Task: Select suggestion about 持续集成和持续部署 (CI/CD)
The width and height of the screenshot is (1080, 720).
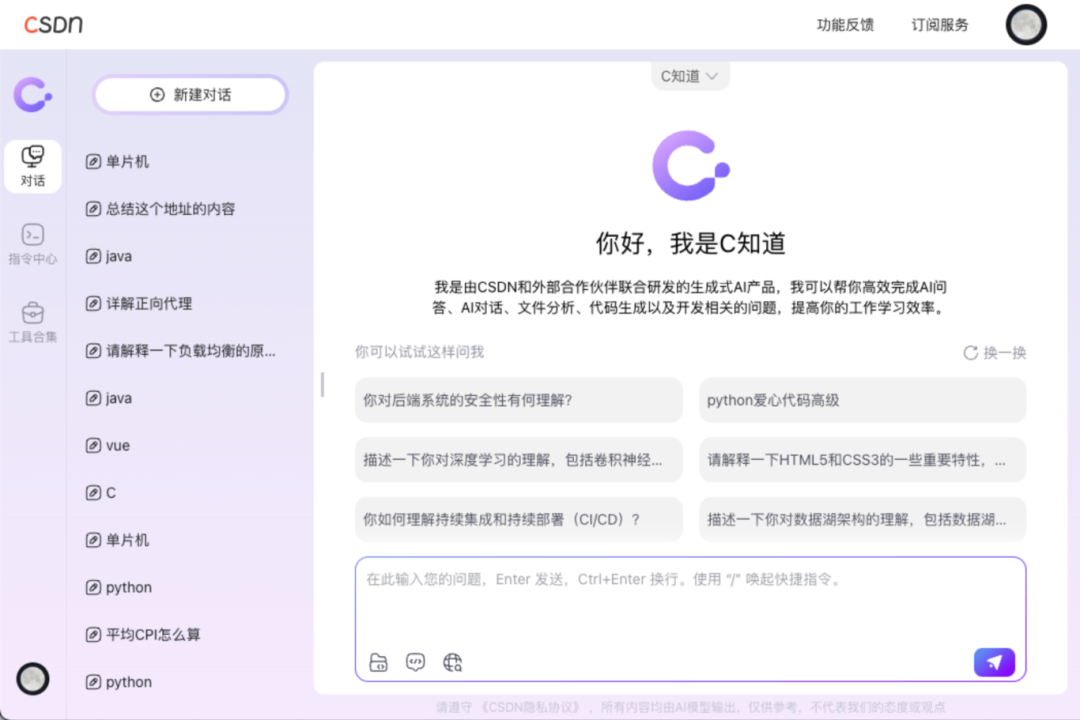Action: [x=519, y=519]
